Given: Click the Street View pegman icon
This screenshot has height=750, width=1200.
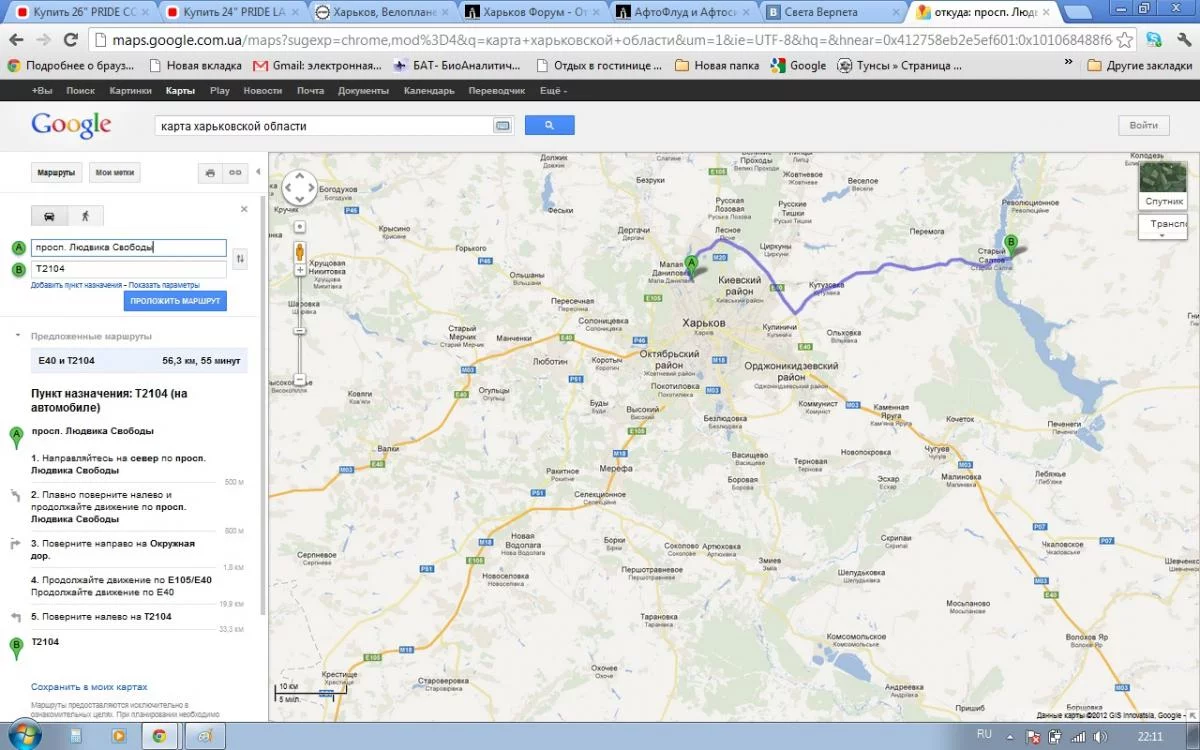Looking at the screenshot, I should coord(300,251).
